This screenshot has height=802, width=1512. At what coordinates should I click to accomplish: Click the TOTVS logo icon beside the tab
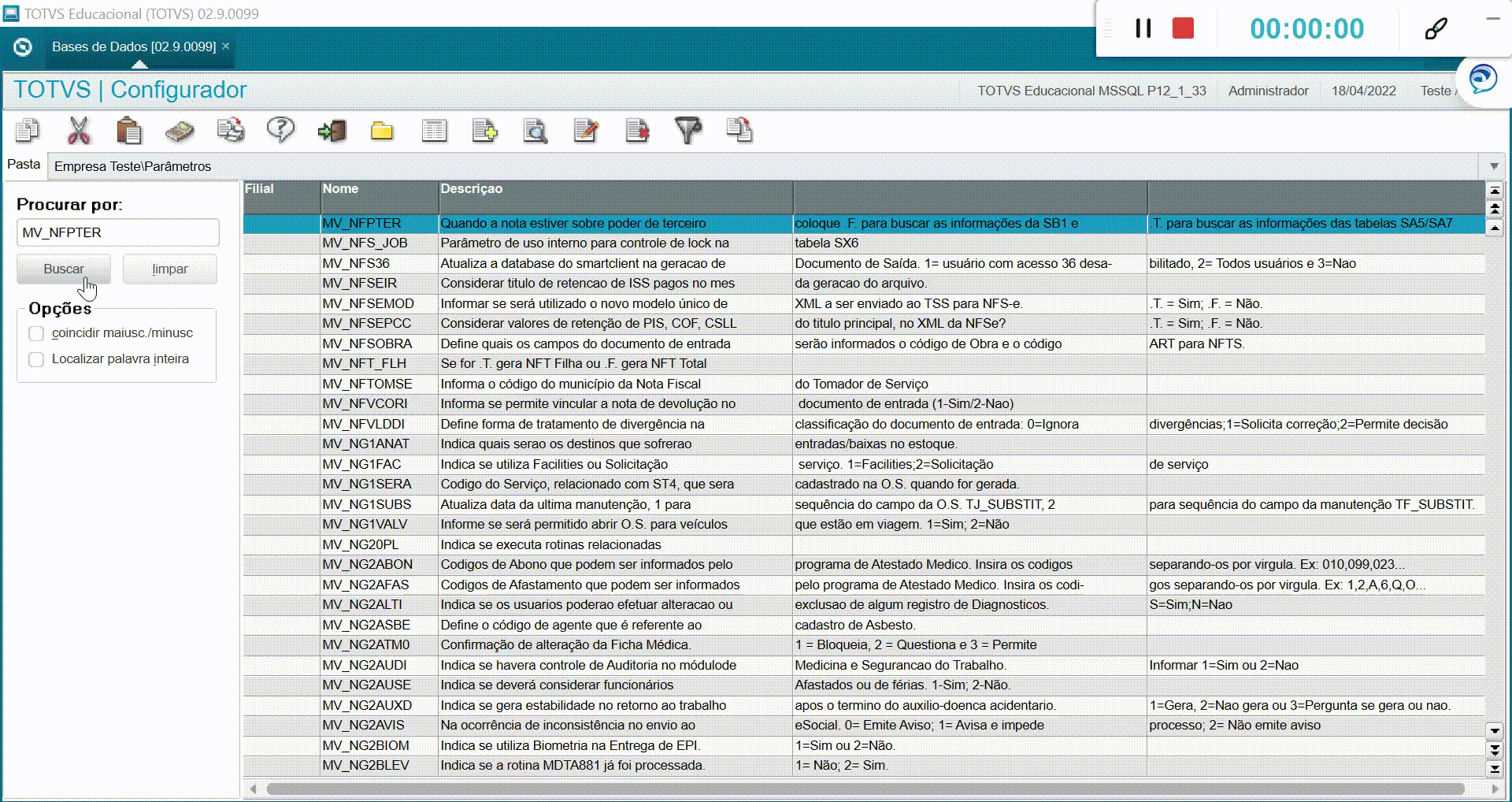coord(23,47)
